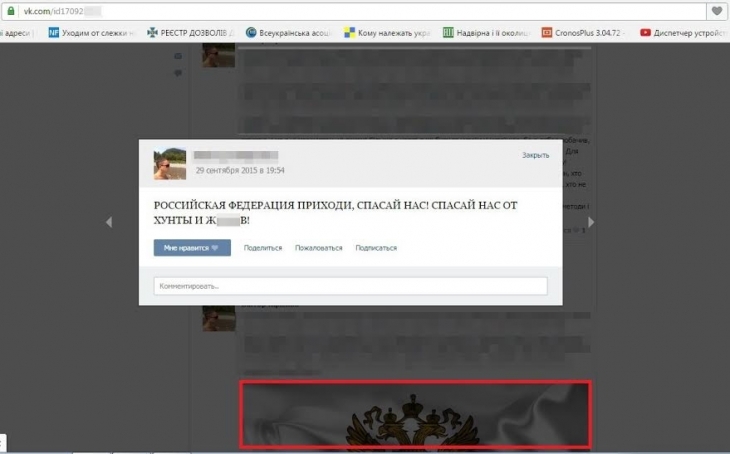The height and width of the screenshot is (454, 730).
Task: Open the 'Диспетчер устройст' YouTube bookmark
Action: pyautogui.click(x=683, y=33)
